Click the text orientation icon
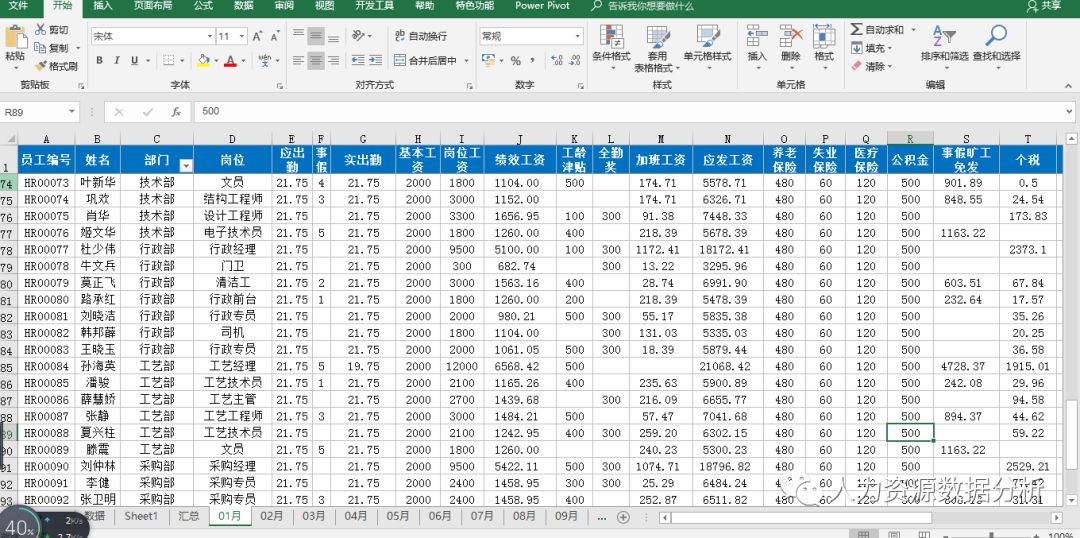Screen dimensions: 1080x538 click(x=358, y=36)
